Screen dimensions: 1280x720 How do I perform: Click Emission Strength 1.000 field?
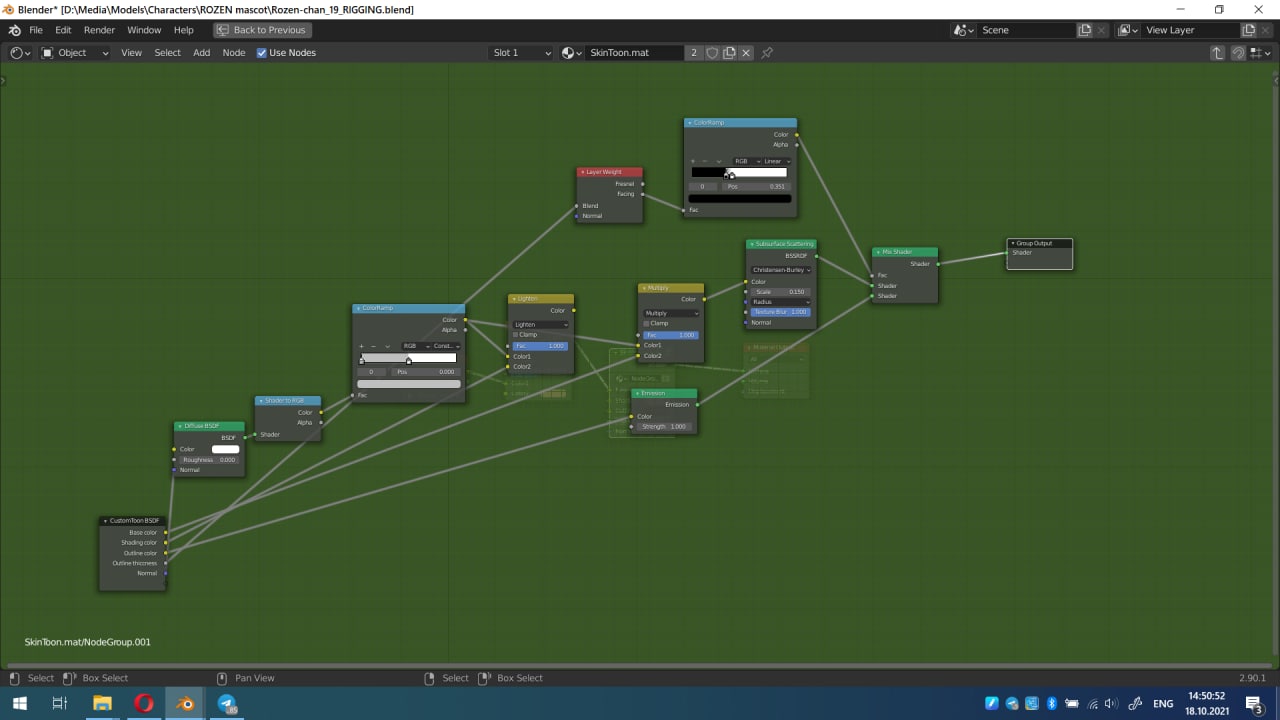(665, 427)
